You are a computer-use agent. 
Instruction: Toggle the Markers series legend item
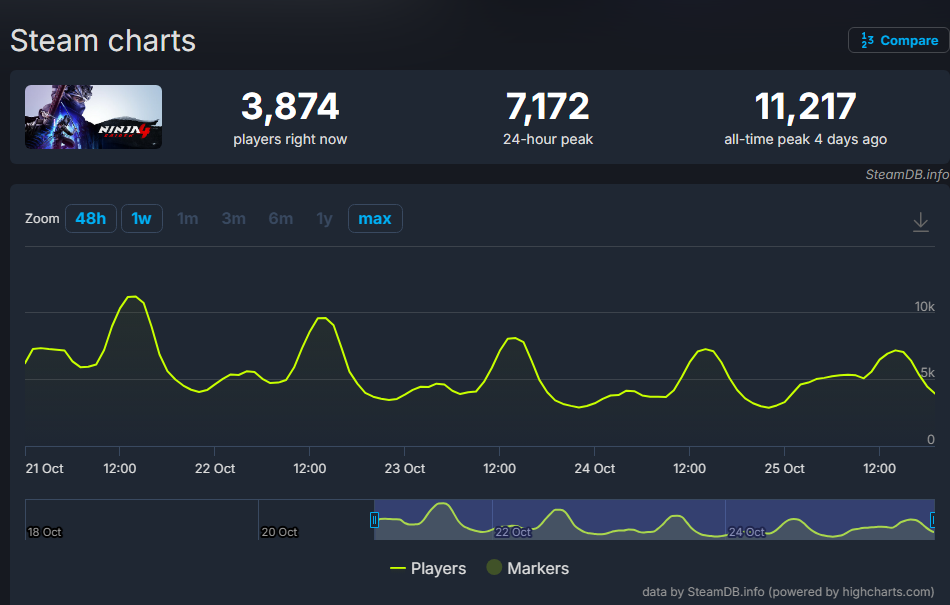tap(528, 568)
